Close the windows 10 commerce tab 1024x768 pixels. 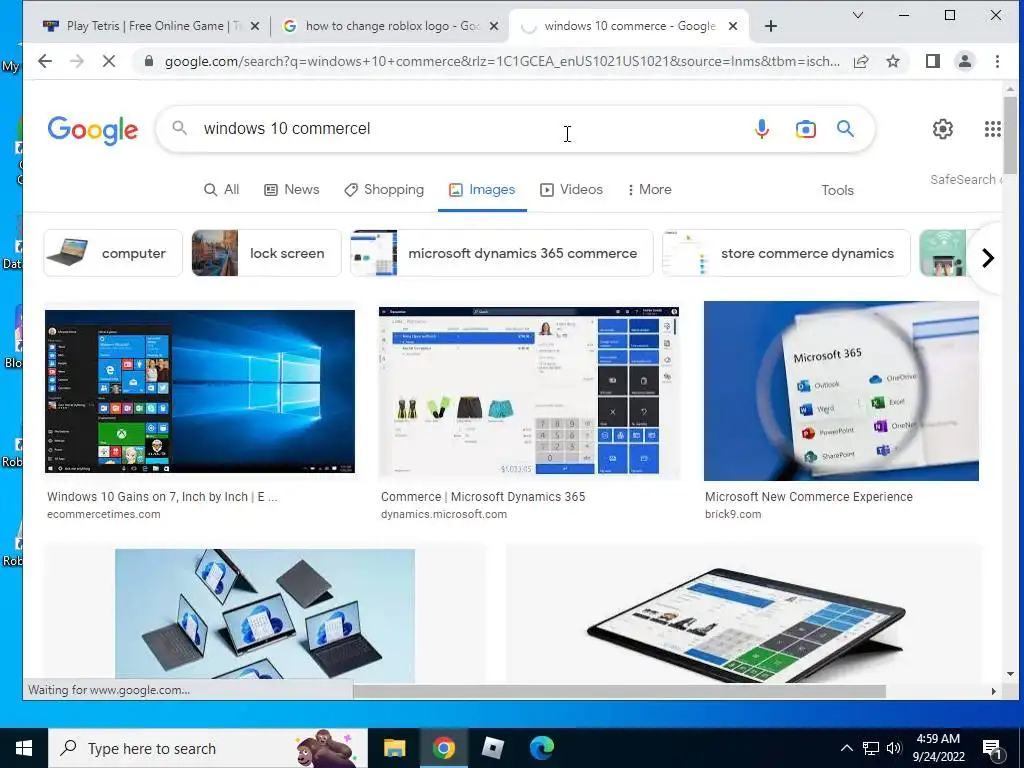click(x=733, y=26)
